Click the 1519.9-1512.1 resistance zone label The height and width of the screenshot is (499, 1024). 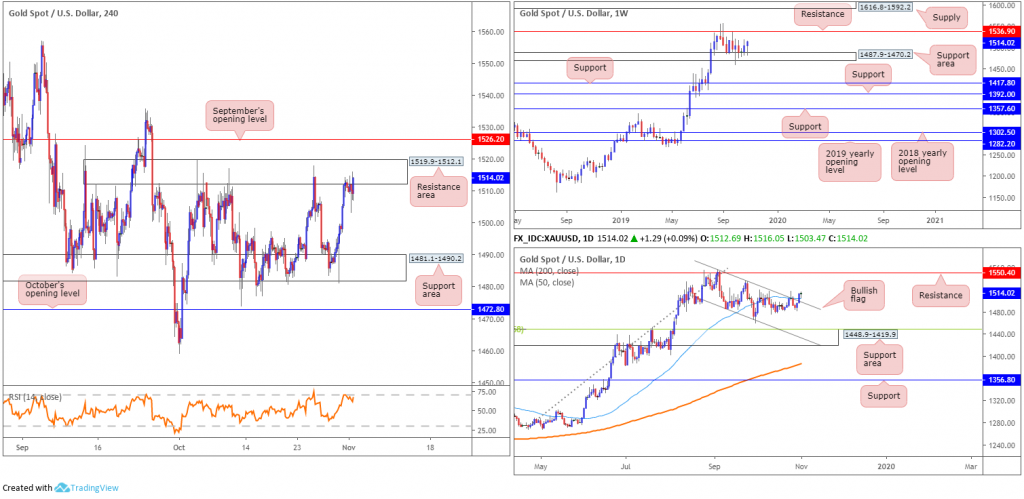[436, 161]
